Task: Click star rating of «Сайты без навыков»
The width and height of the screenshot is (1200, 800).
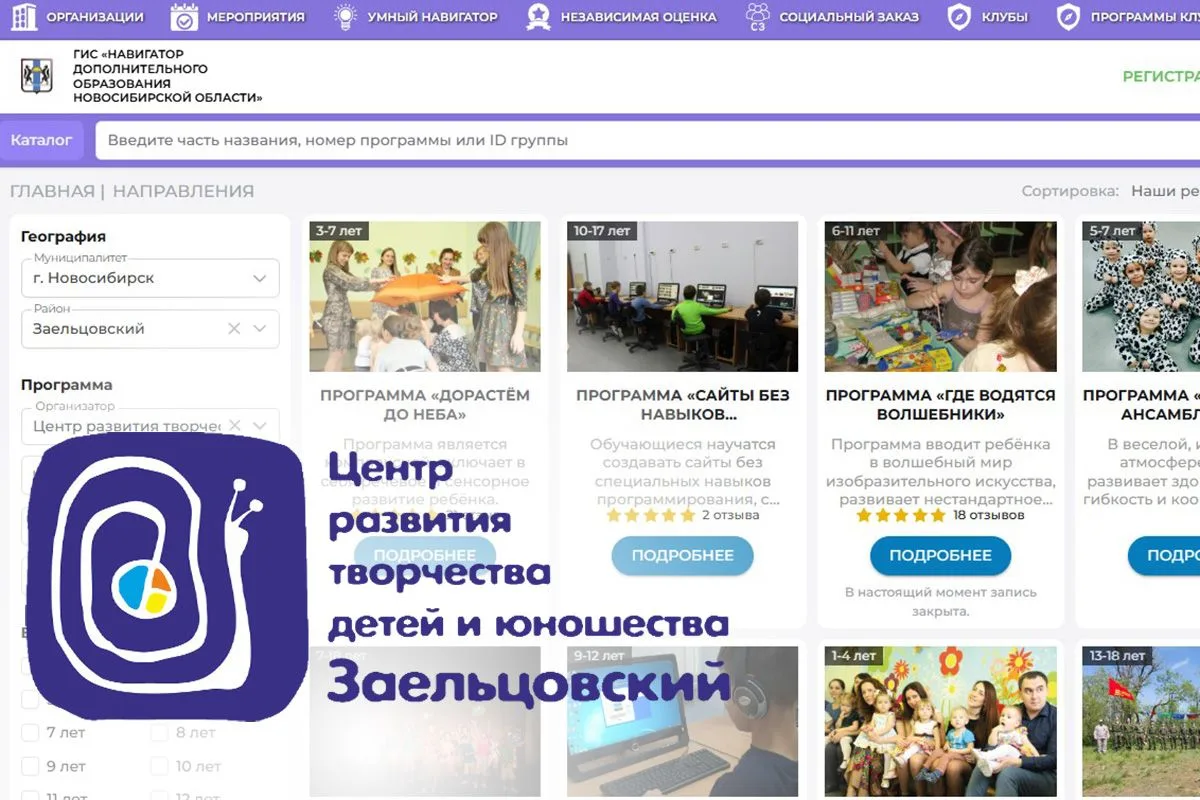Action: (x=650, y=516)
